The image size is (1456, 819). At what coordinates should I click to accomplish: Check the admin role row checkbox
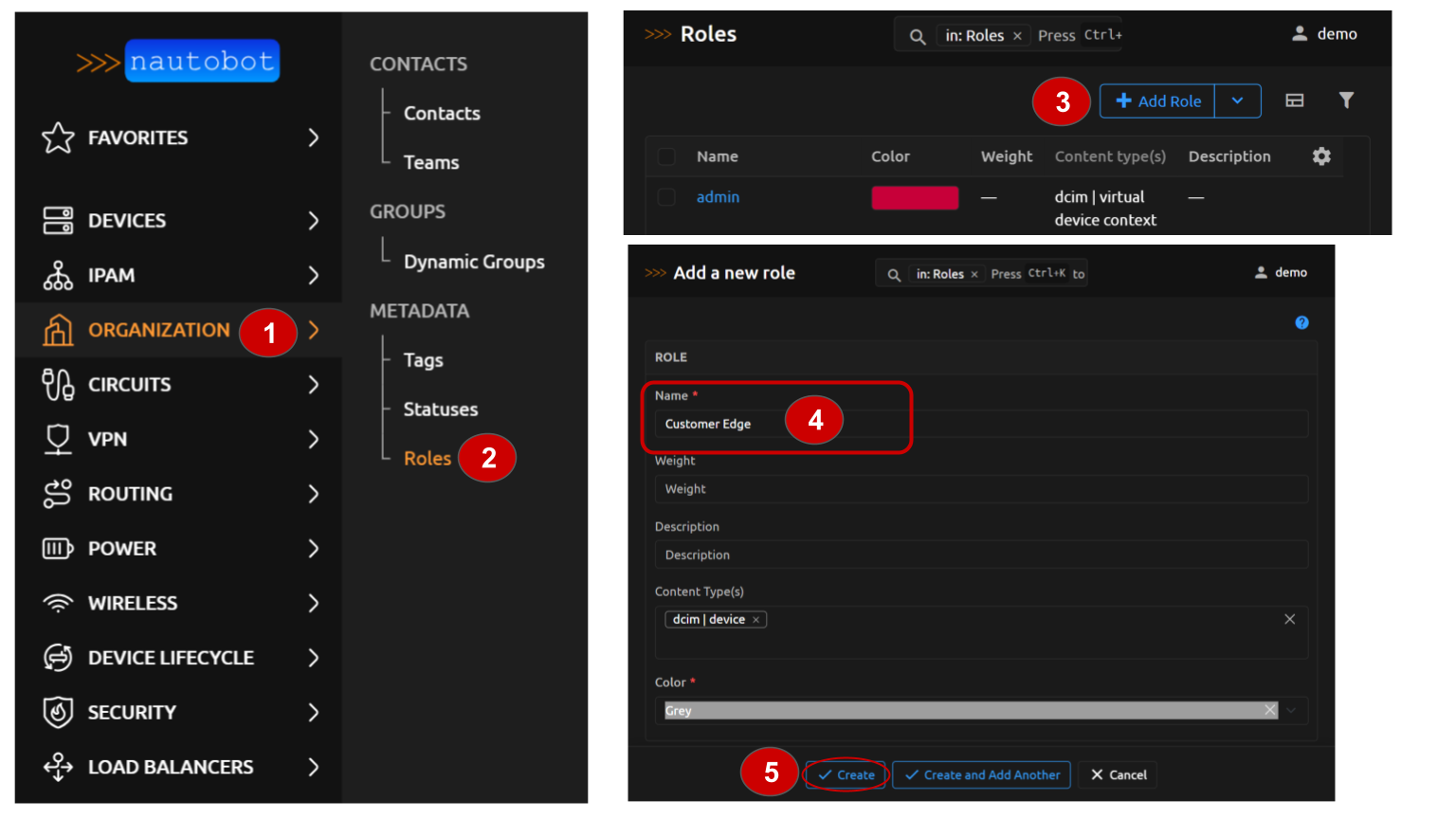pyautogui.click(x=666, y=197)
